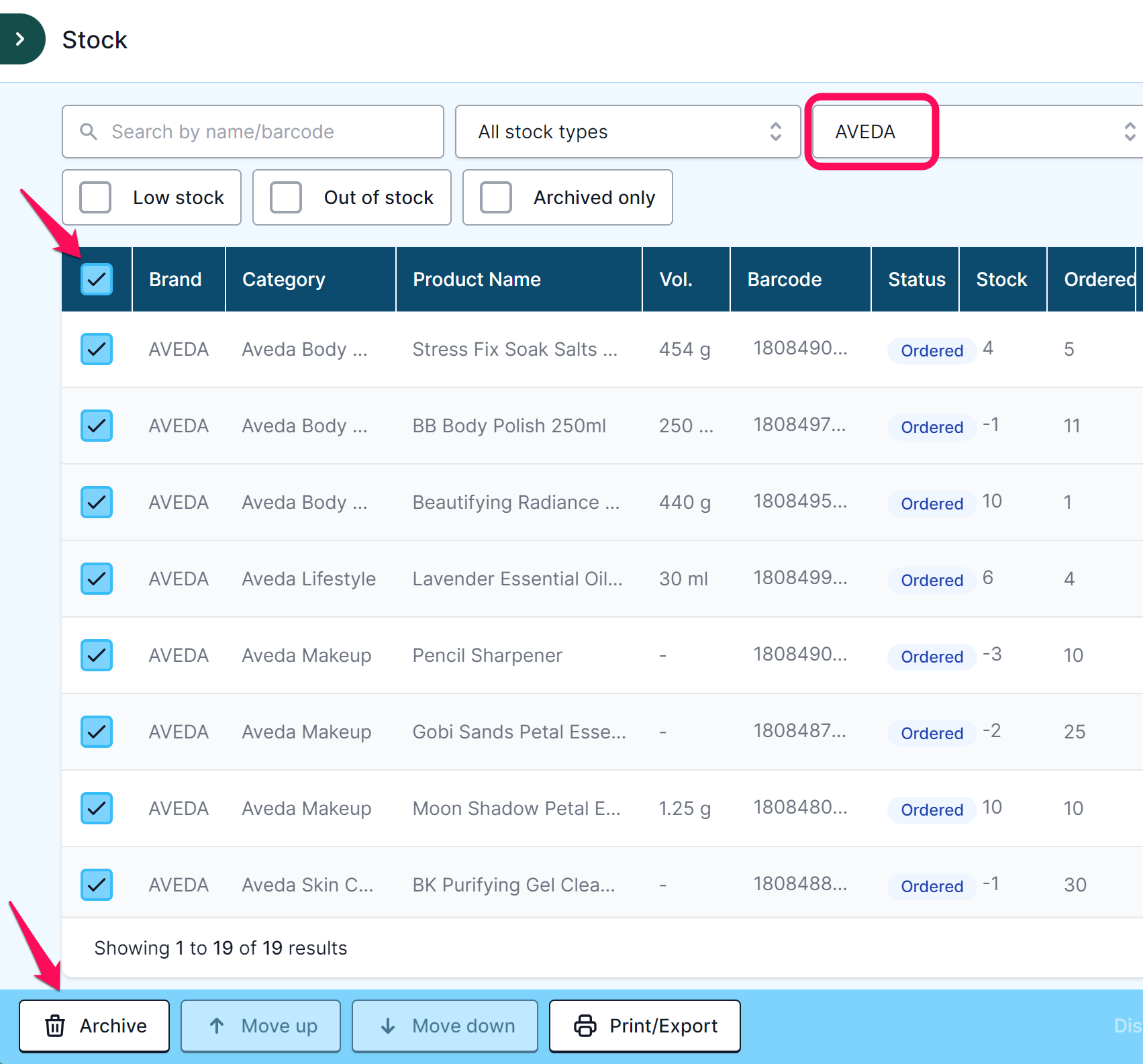This screenshot has width=1143, height=1064.
Task: Click the '1.25 g' volume cell
Action: click(685, 808)
